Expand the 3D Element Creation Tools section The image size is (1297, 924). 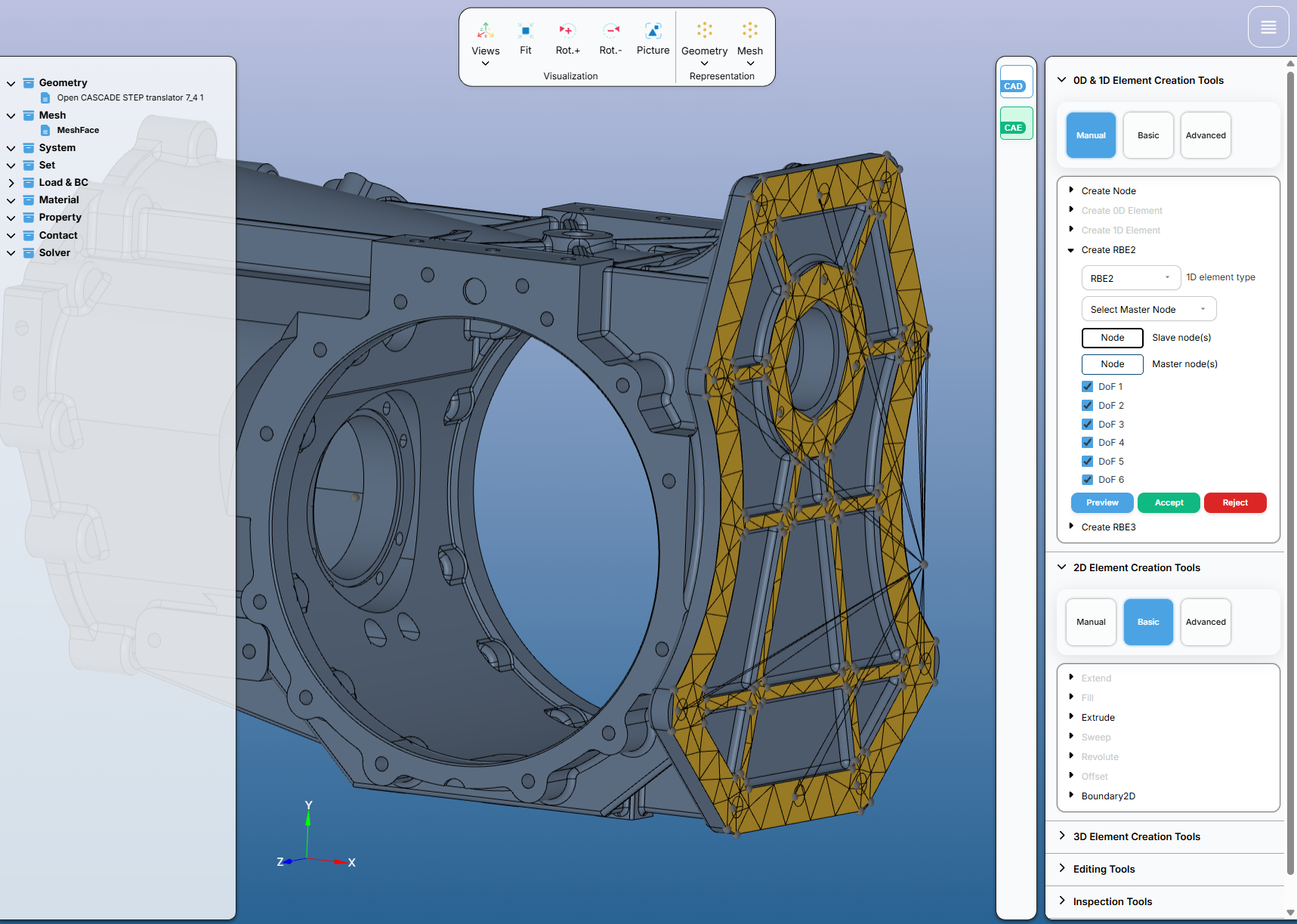[x=1136, y=836]
